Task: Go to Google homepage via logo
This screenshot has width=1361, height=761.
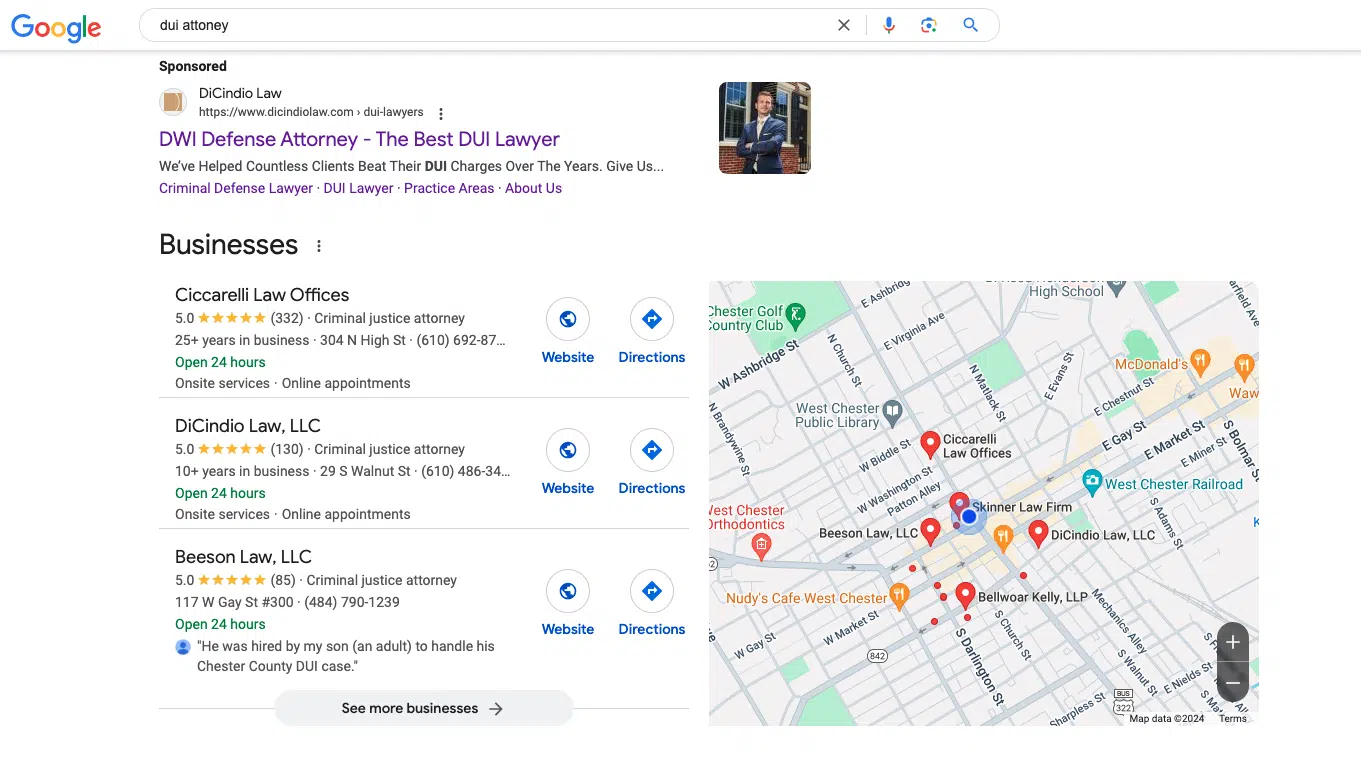Action: point(56,27)
